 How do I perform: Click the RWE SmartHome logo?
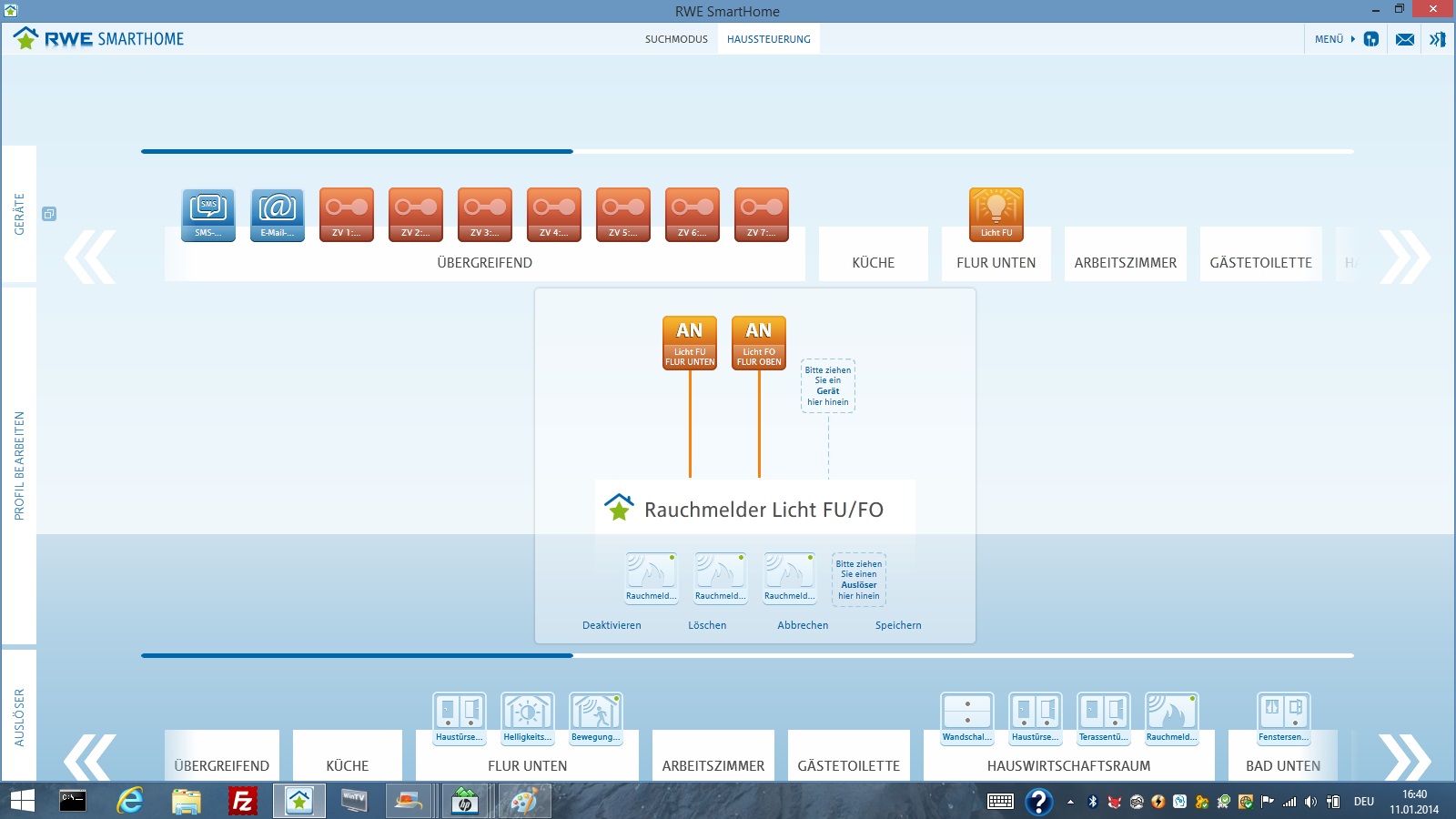click(98, 38)
